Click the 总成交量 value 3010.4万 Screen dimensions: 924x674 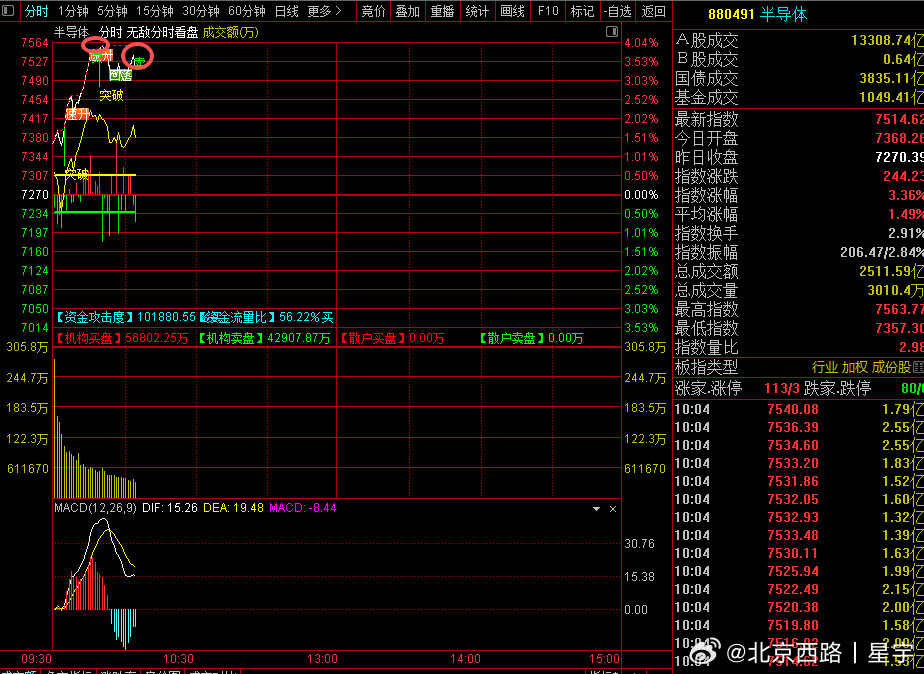(x=895, y=290)
